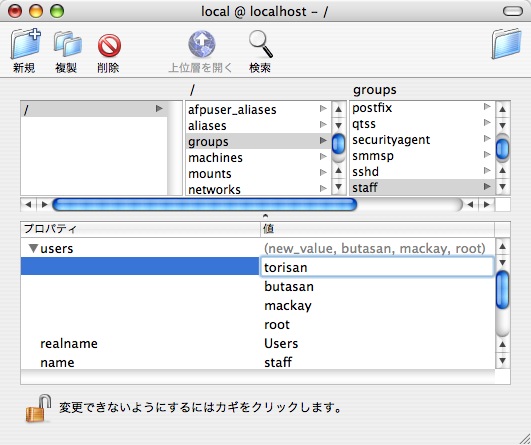The height and width of the screenshot is (445, 531).
Task: Click the torisan text input field
Action: pos(377,267)
